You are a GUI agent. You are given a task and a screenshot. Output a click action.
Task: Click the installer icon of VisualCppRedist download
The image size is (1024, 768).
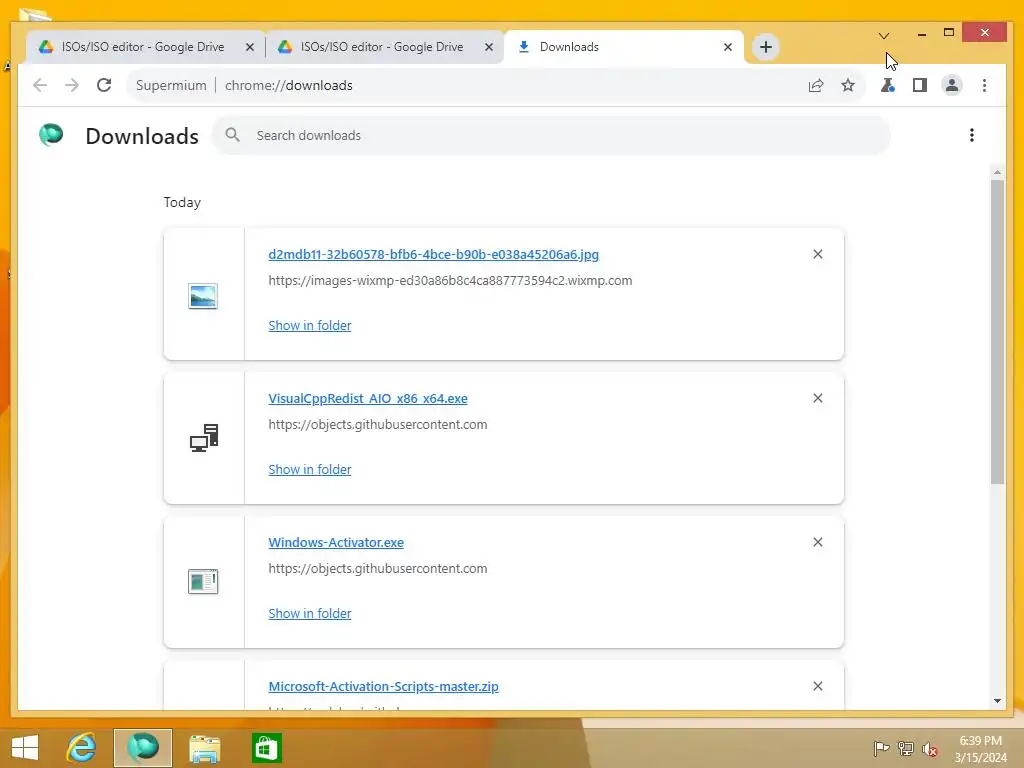204,438
